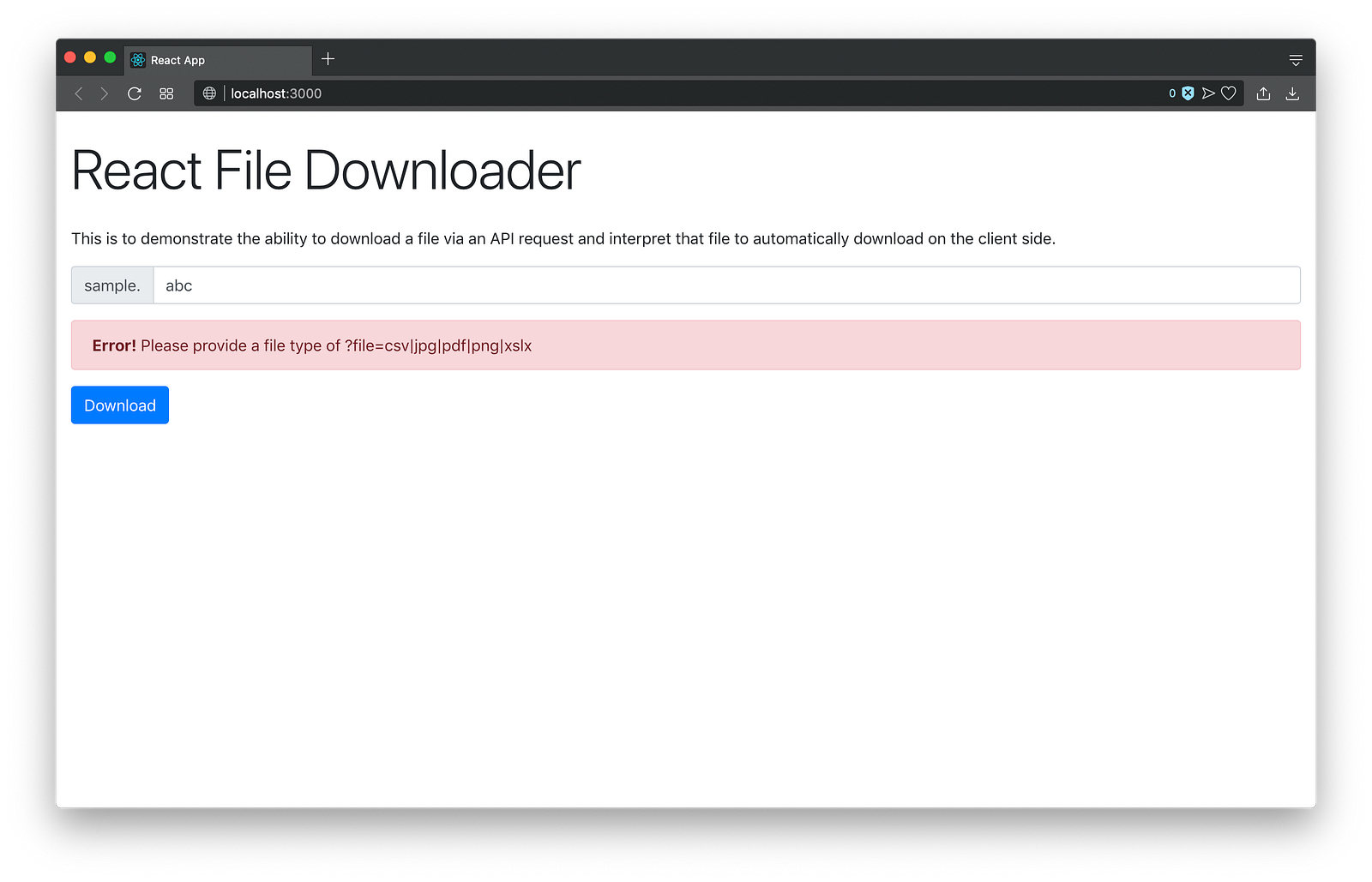Open the tab grid overview icon
The height and width of the screenshot is (882, 1372).
[166, 93]
